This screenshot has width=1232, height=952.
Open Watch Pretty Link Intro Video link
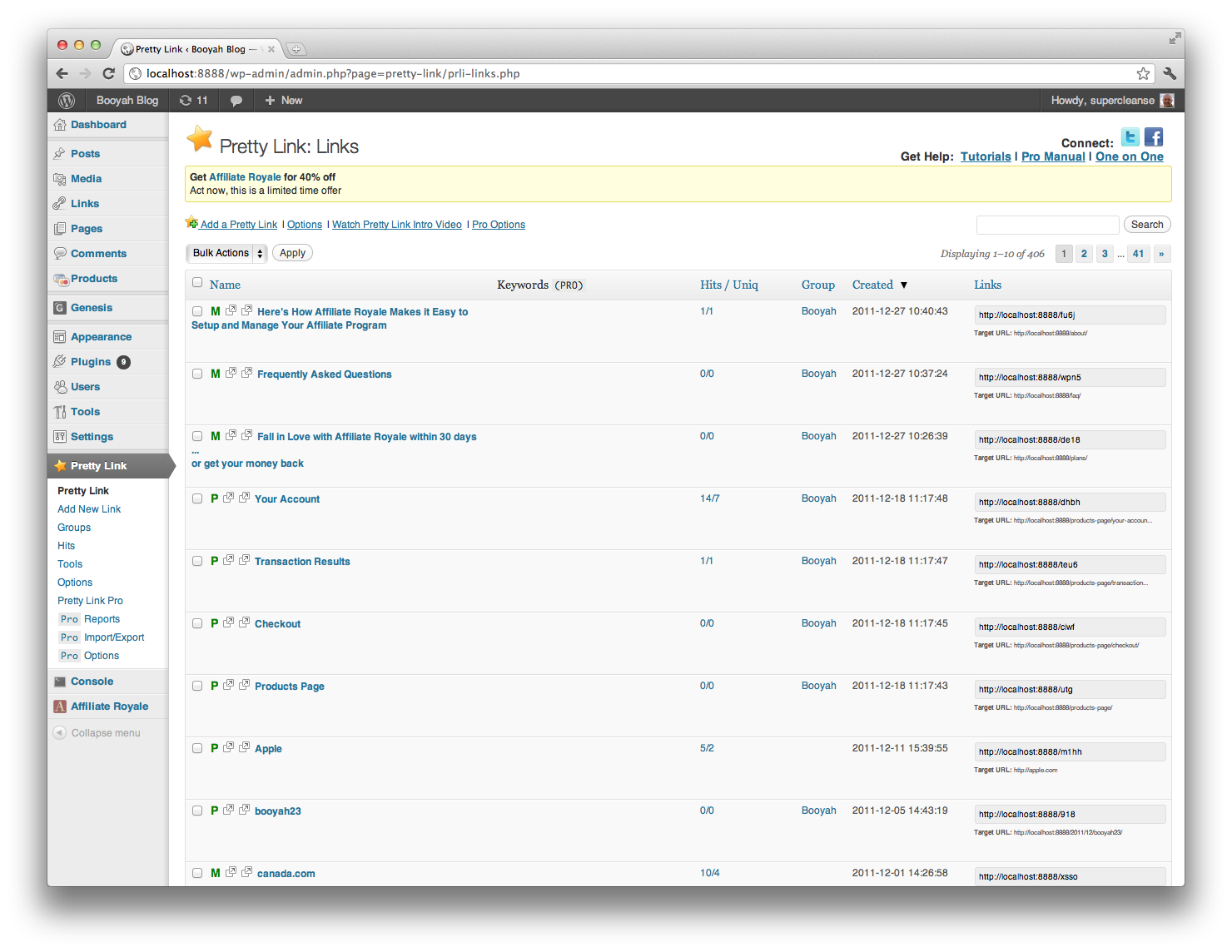(x=396, y=225)
